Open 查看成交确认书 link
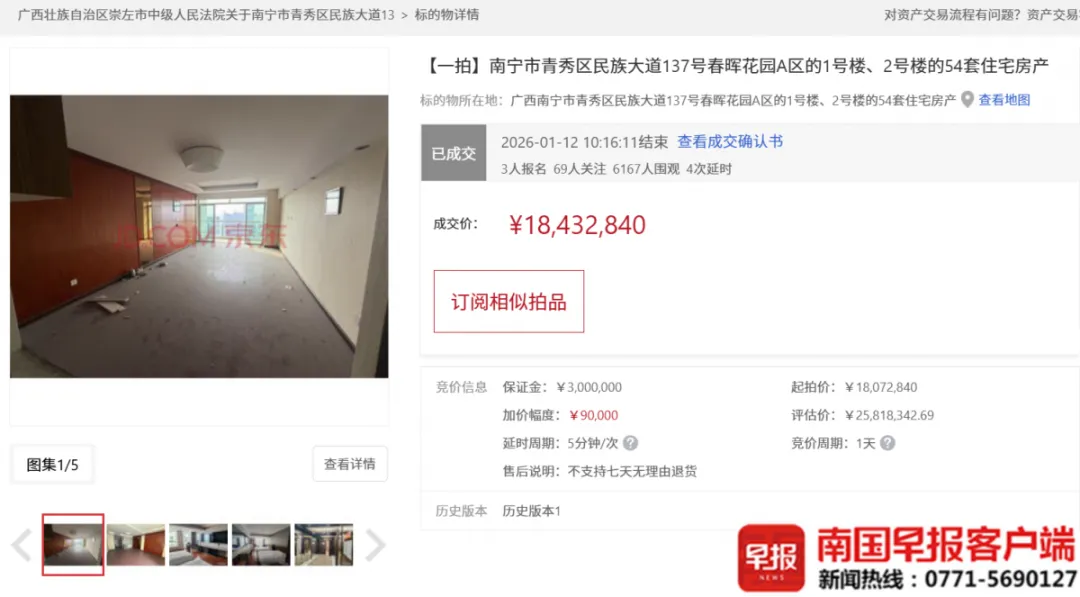Image resolution: width=1080 pixels, height=597 pixels. [730, 142]
